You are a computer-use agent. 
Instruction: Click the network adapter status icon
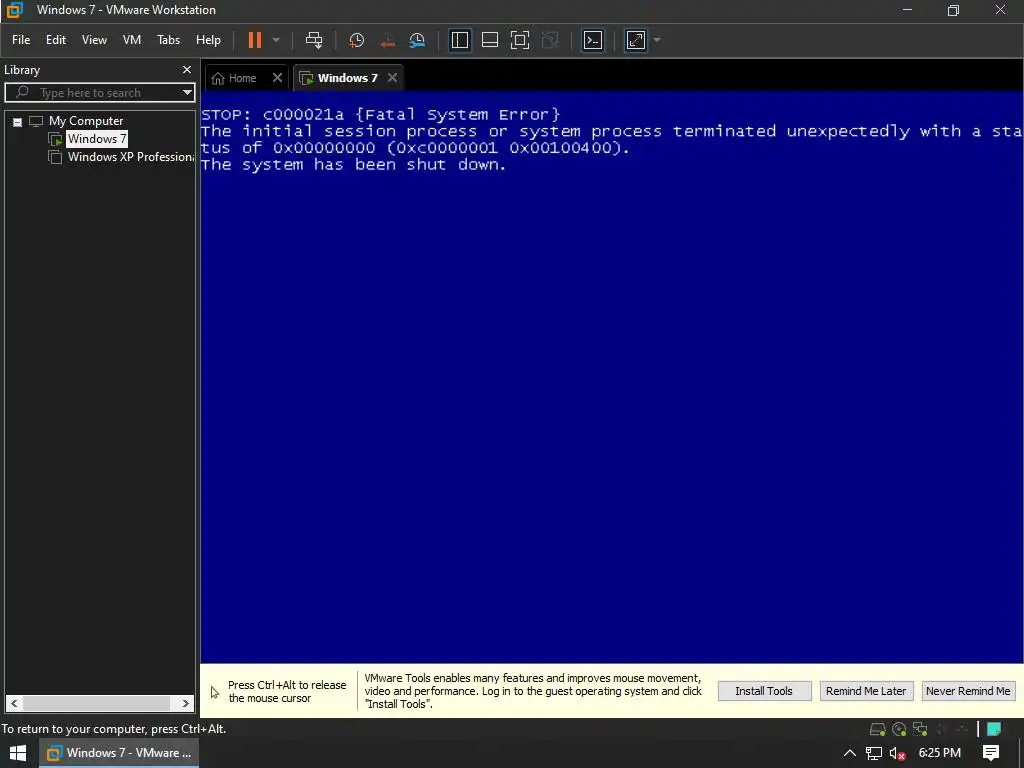click(920, 729)
